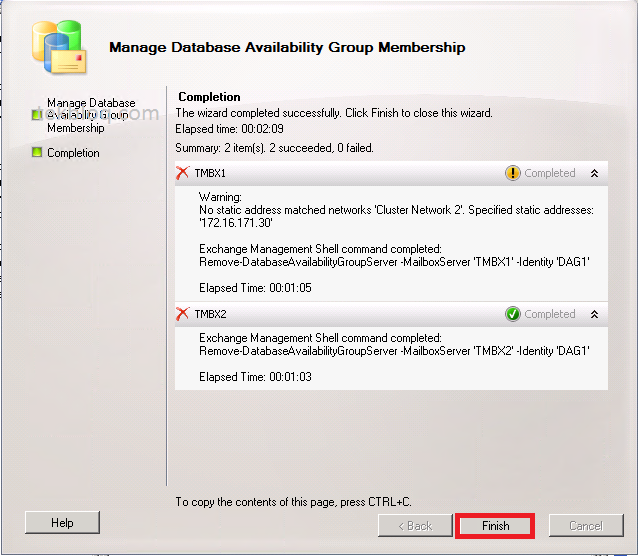Image resolution: width=638 pixels, height=556 pixels.
Task: Click the disabled Back button
Action: 415,526
